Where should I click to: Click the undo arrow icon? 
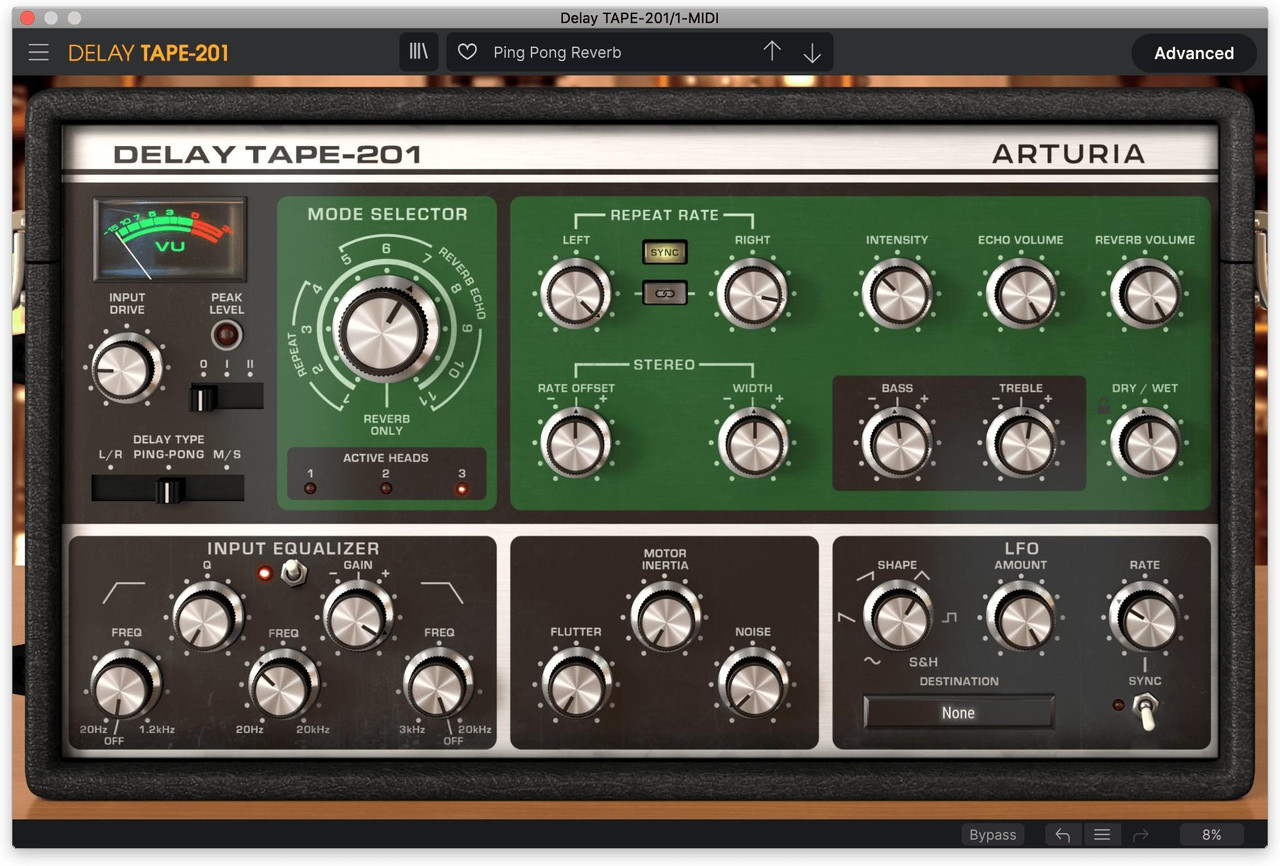[x=1063, y=835]
